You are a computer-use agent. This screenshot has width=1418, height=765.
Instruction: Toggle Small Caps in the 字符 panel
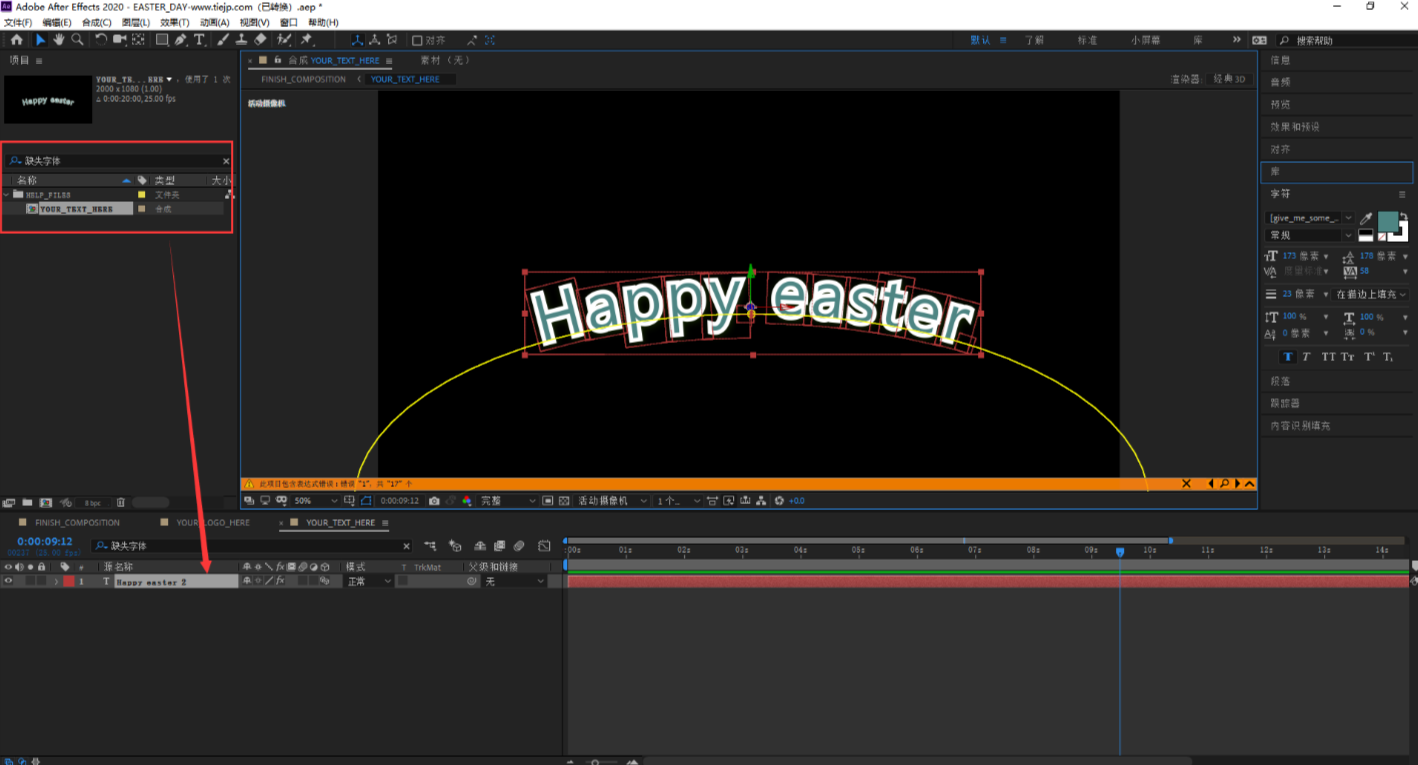(x=1348, y=357)
